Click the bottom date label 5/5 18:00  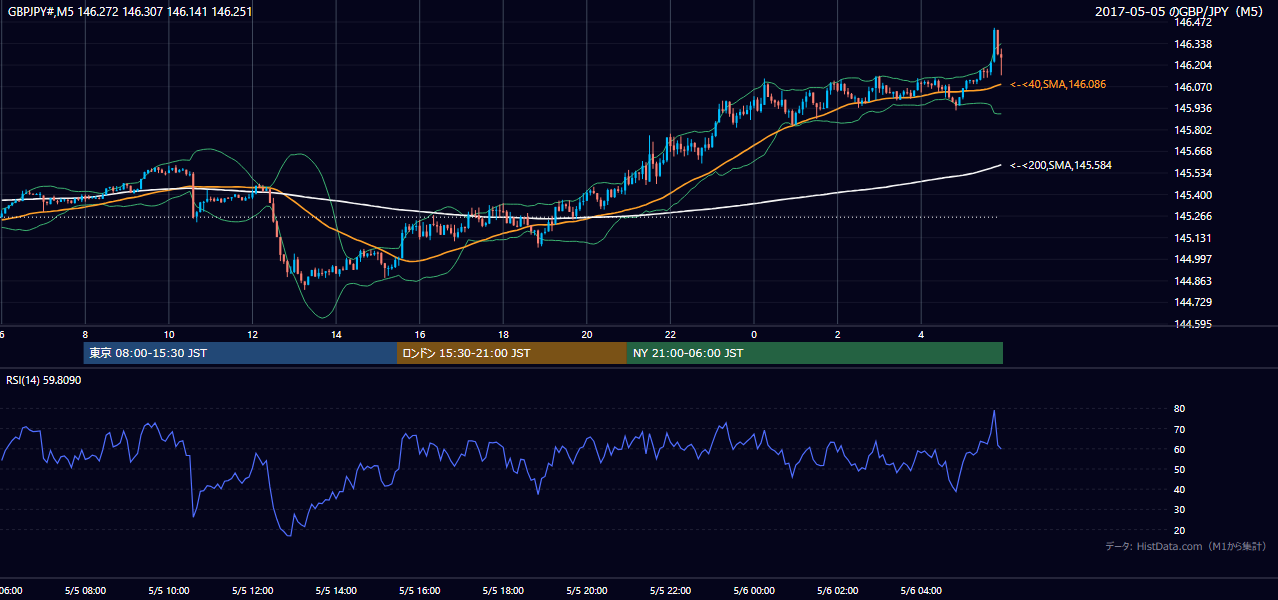[503, 591]
